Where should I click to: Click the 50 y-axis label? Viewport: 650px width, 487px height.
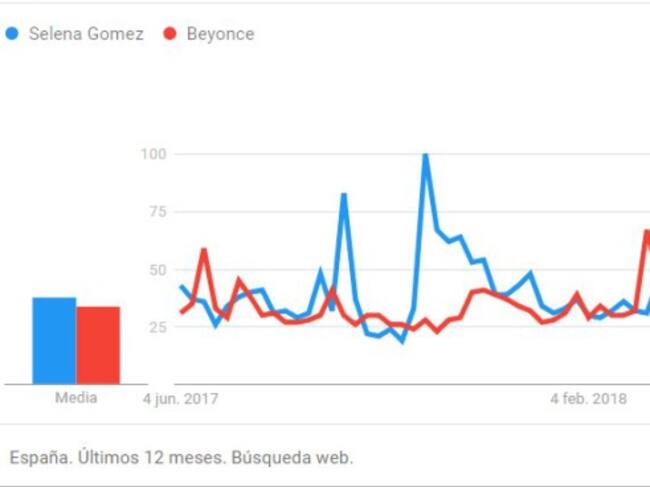click(x=155, y=270)
